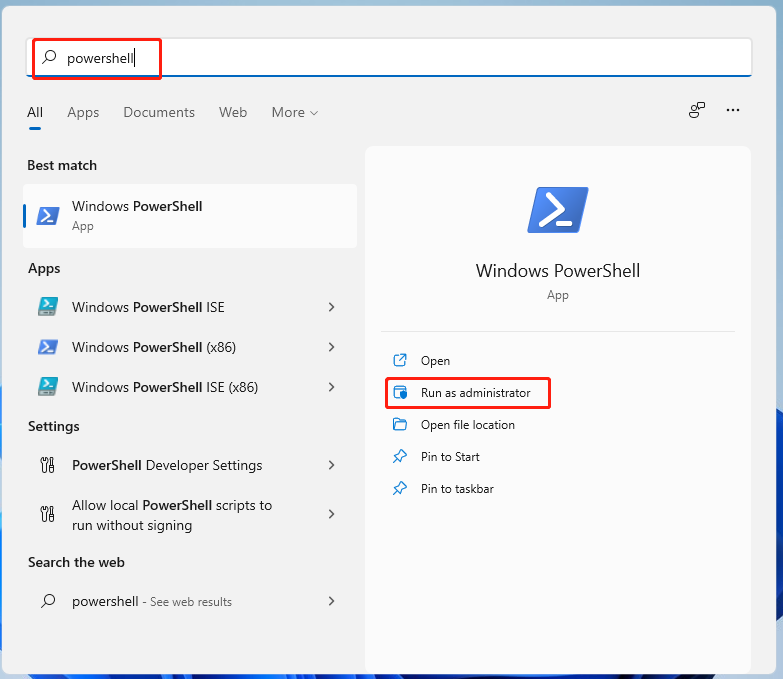Click the Pin to Start pin icon
783x679 pixels.
(x=400, y=457)
